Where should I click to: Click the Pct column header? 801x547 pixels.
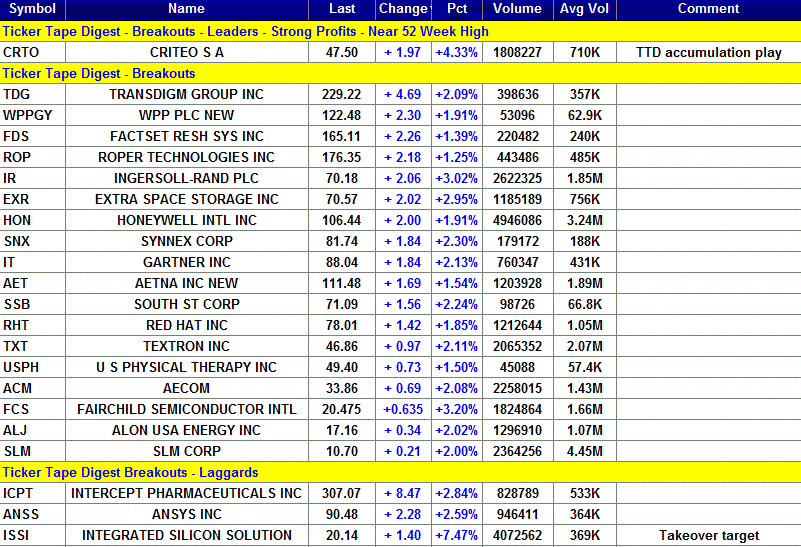[x=457, y=9]
